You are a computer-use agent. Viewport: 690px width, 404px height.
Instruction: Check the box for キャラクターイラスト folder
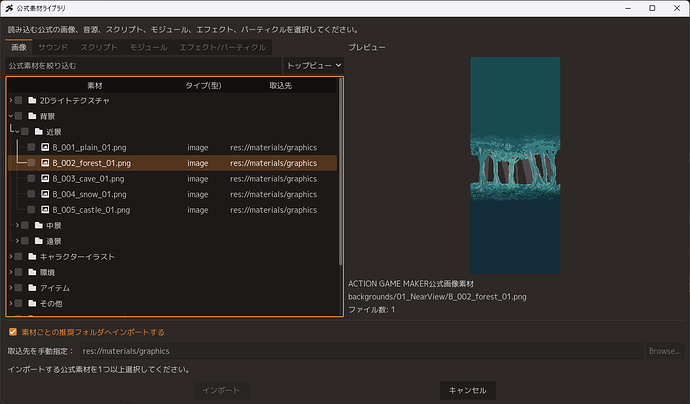pos(18,257)
